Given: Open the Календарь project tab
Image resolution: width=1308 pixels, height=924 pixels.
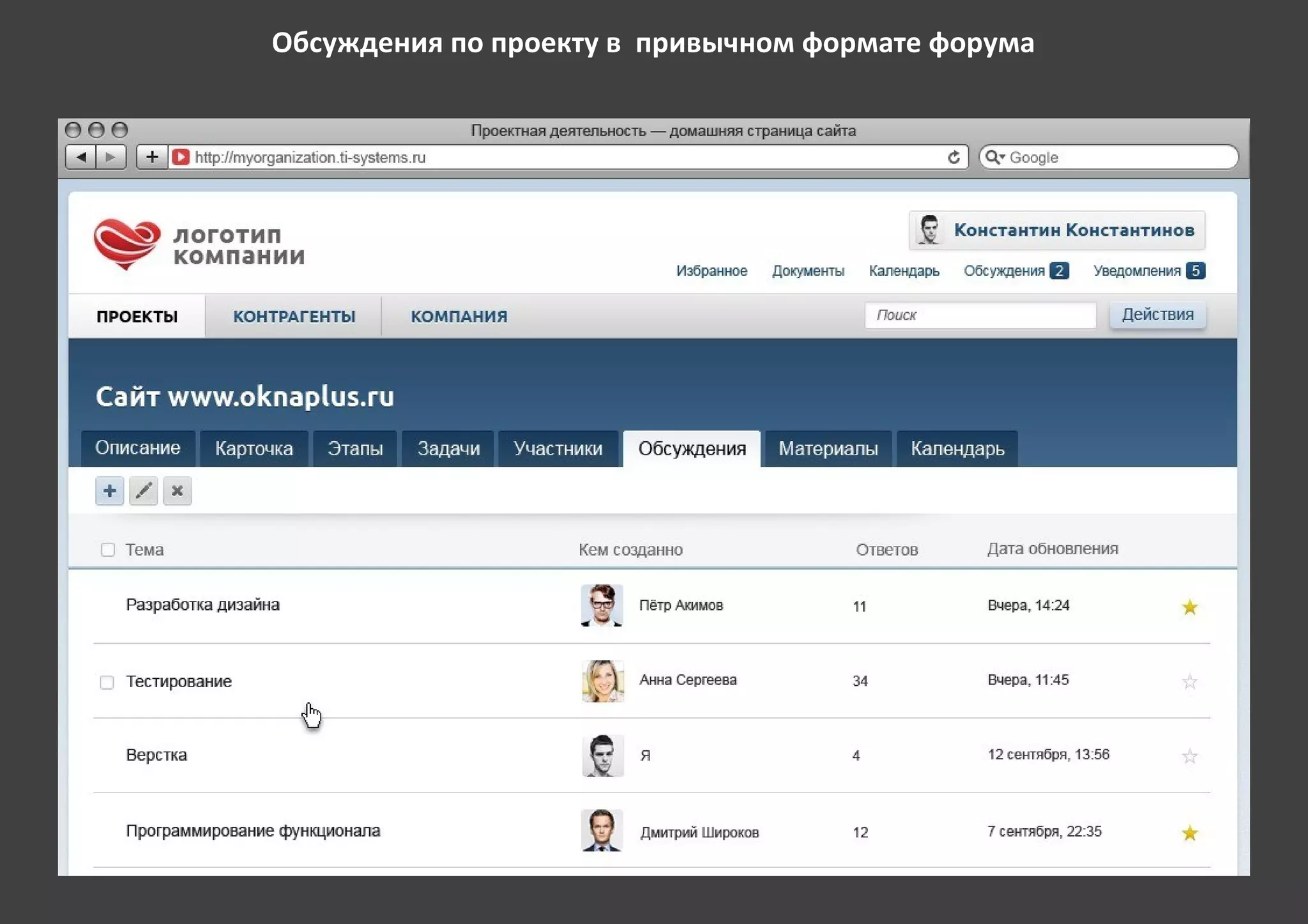Looking at the screenshot, I should 957,448.
